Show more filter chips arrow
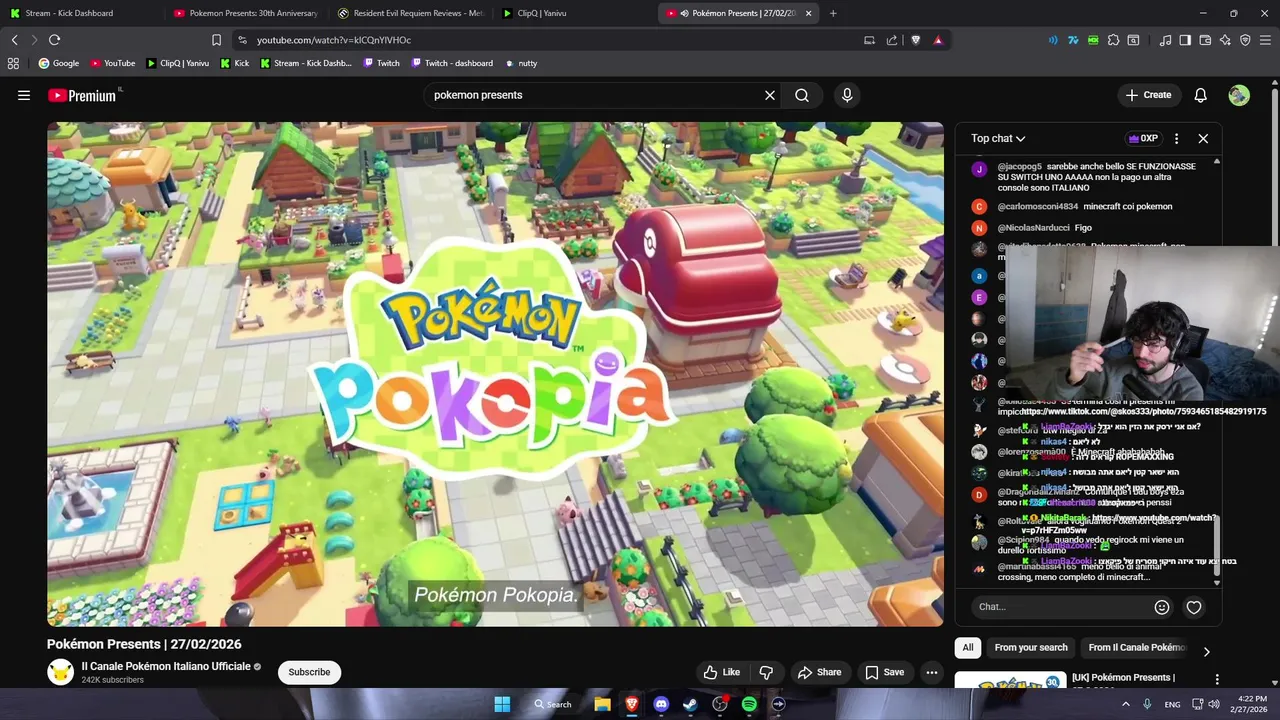 (x=1206, y=651)
